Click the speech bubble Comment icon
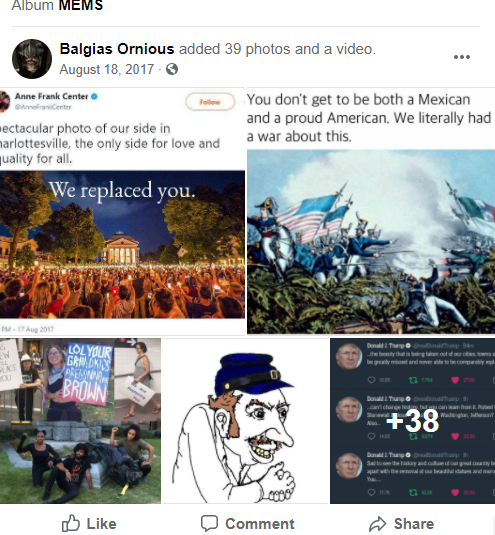Viewport: 495px width, 535px height. [x=209, y=523]
